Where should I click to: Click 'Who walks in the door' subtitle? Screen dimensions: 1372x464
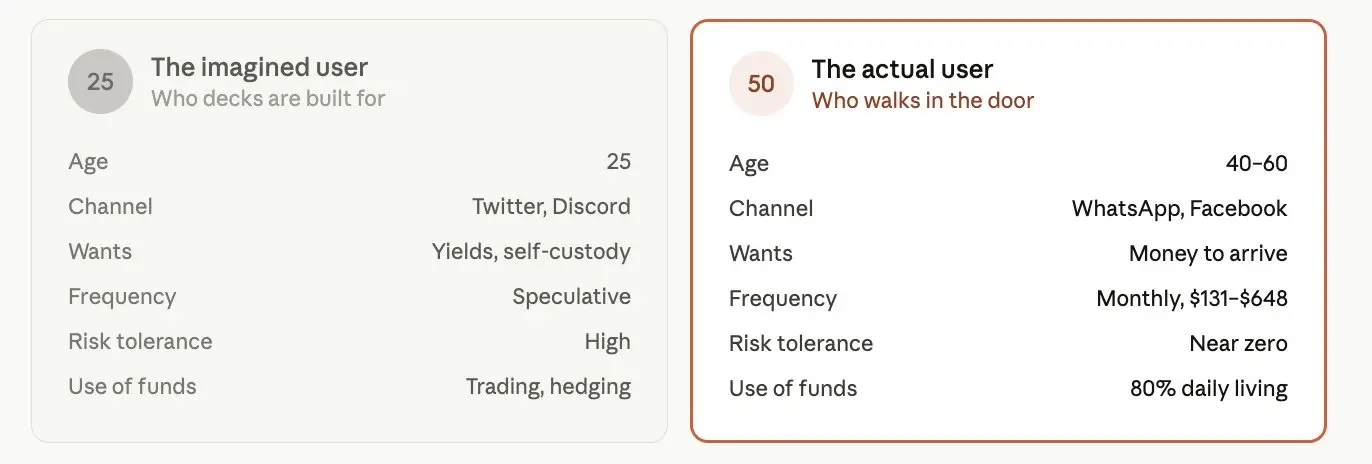coord(923,100)
